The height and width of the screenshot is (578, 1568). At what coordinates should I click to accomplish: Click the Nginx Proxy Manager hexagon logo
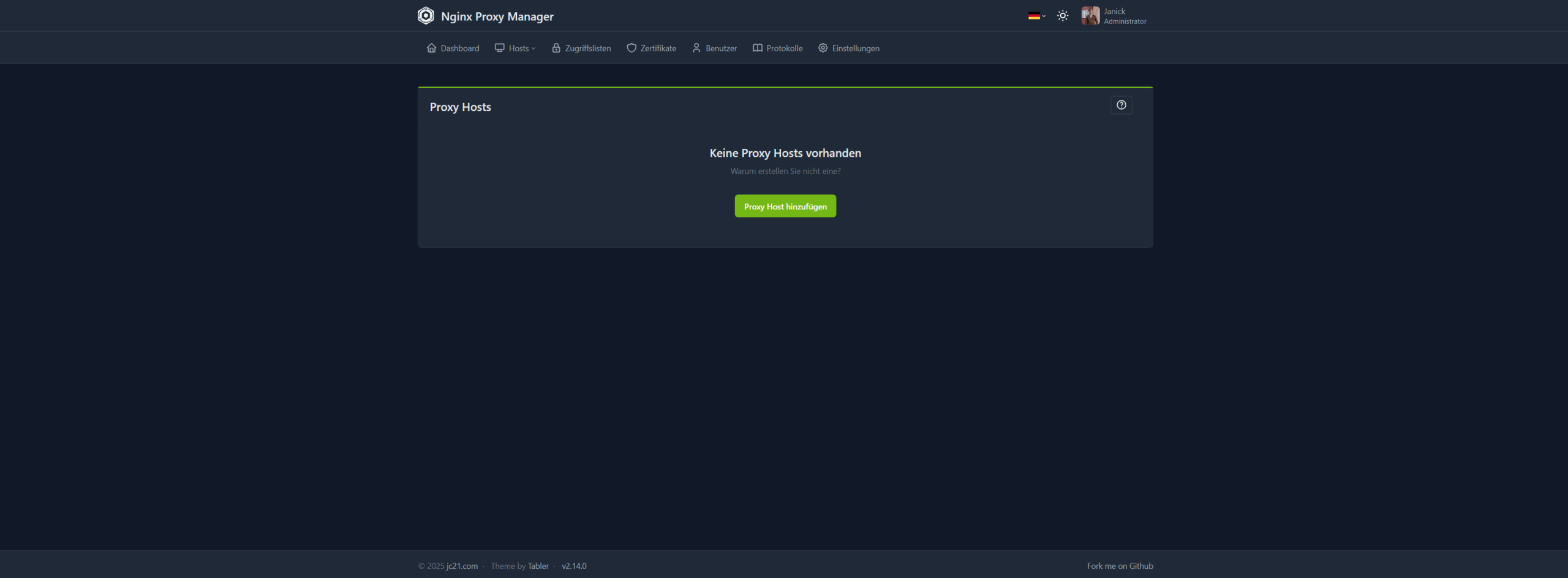coord(426,16)
